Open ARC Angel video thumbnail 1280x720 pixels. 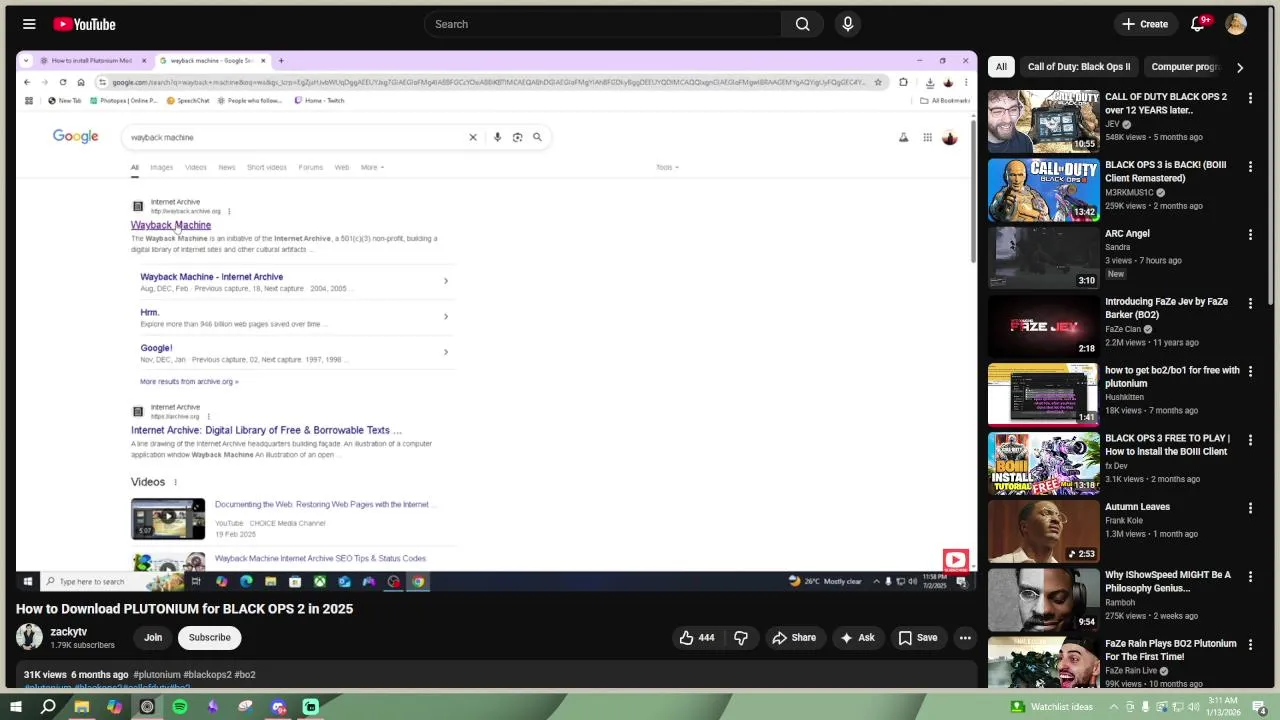coord(1043,257)
